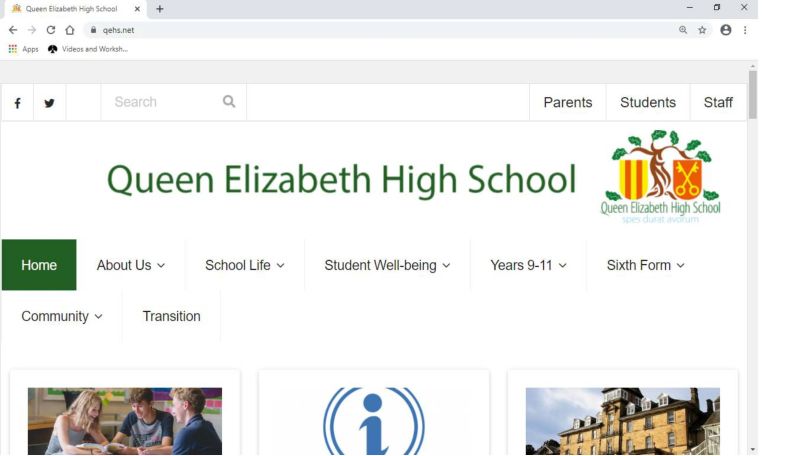Open the browser zoom magnifier icon
The image size is (800, 456).
tap(683, 30)
